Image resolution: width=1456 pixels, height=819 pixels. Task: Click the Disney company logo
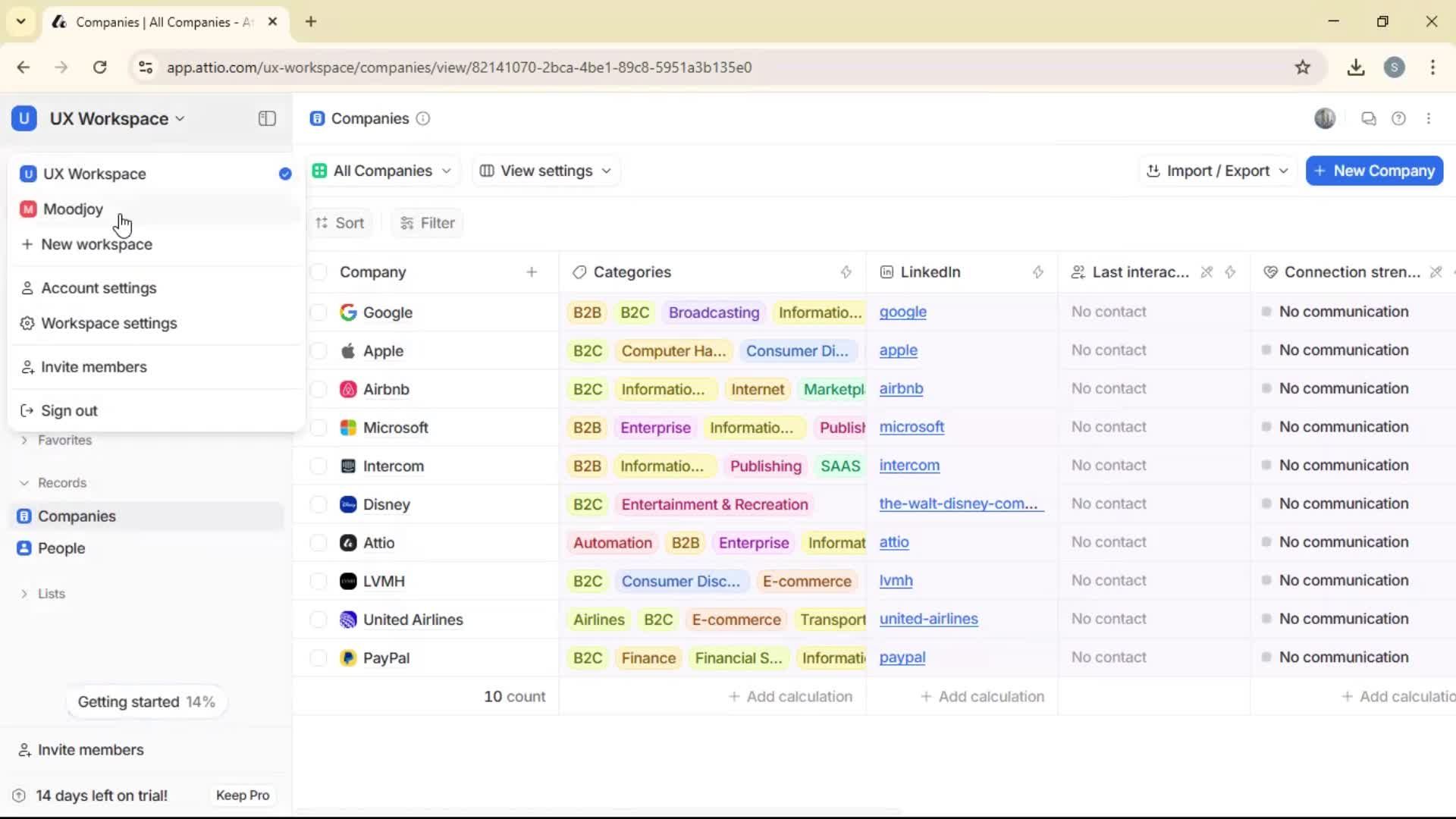[348, 504]
